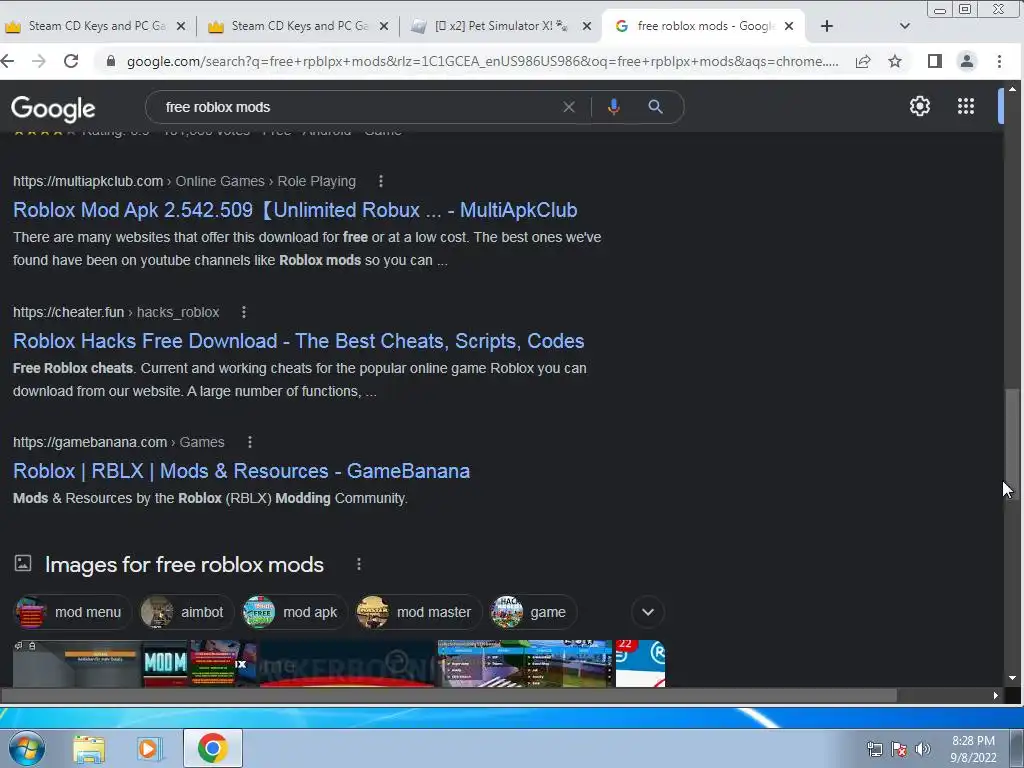The width and height of the screenshot is (1024, 768).
Task: Click the Chrome address bar URL
Action: tap(482, 61)
